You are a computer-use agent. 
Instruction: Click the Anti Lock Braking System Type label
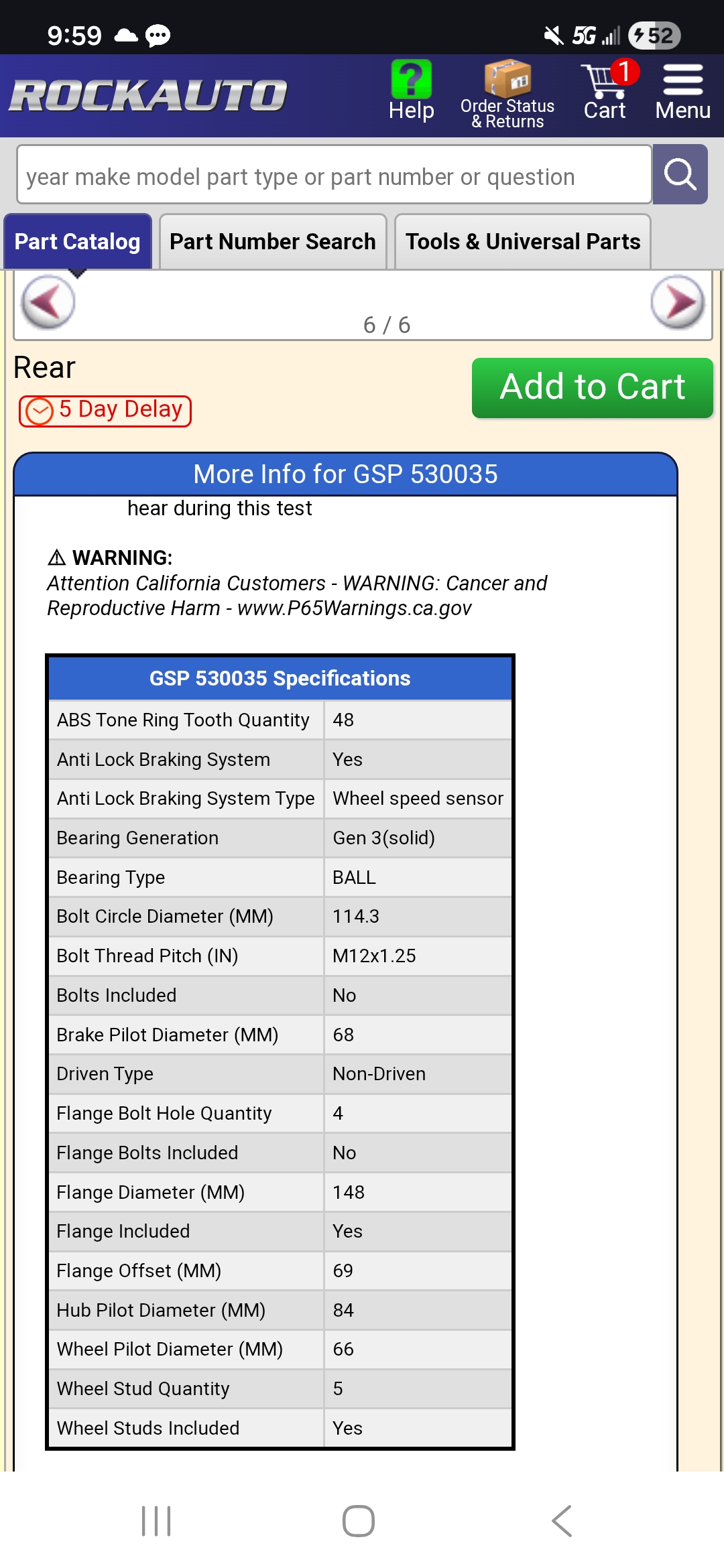[186, 799]
